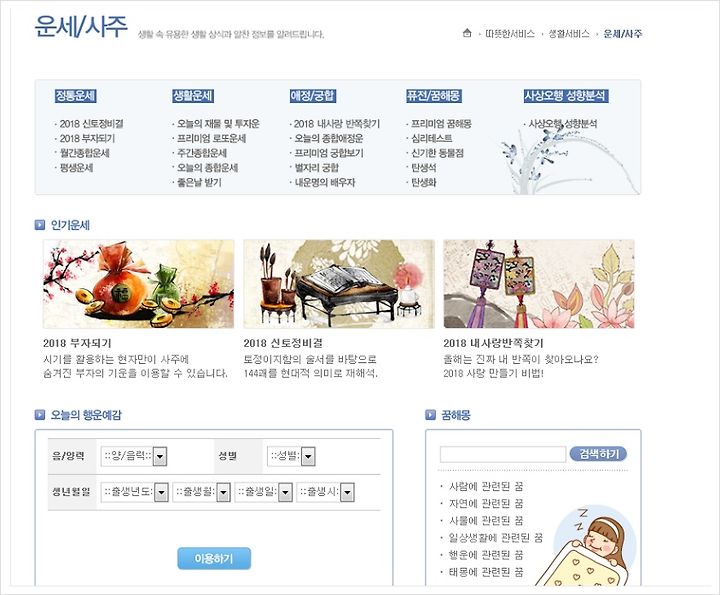Screen dimensions: 720x595
Task: Click the sleeping girl illustration
Action: coord(589,546)
